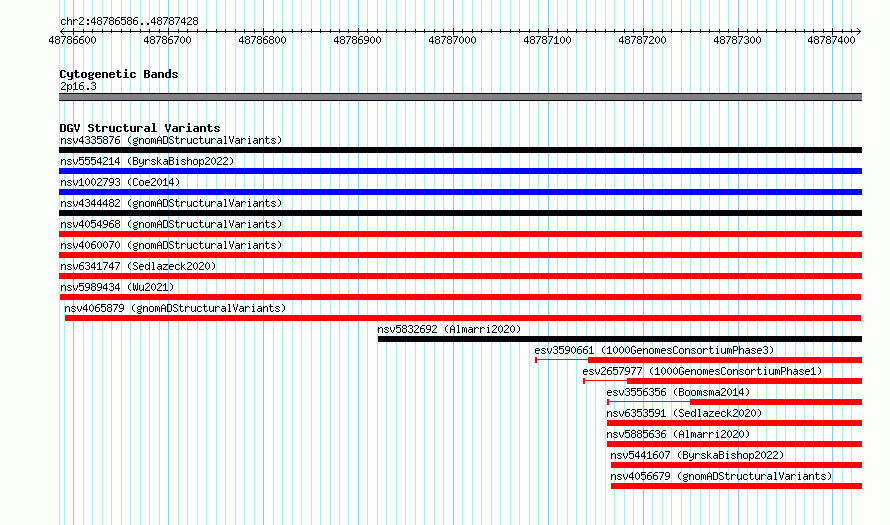Select the red bar under nsv5885636

pyautogui.click(x=734, y=444)
